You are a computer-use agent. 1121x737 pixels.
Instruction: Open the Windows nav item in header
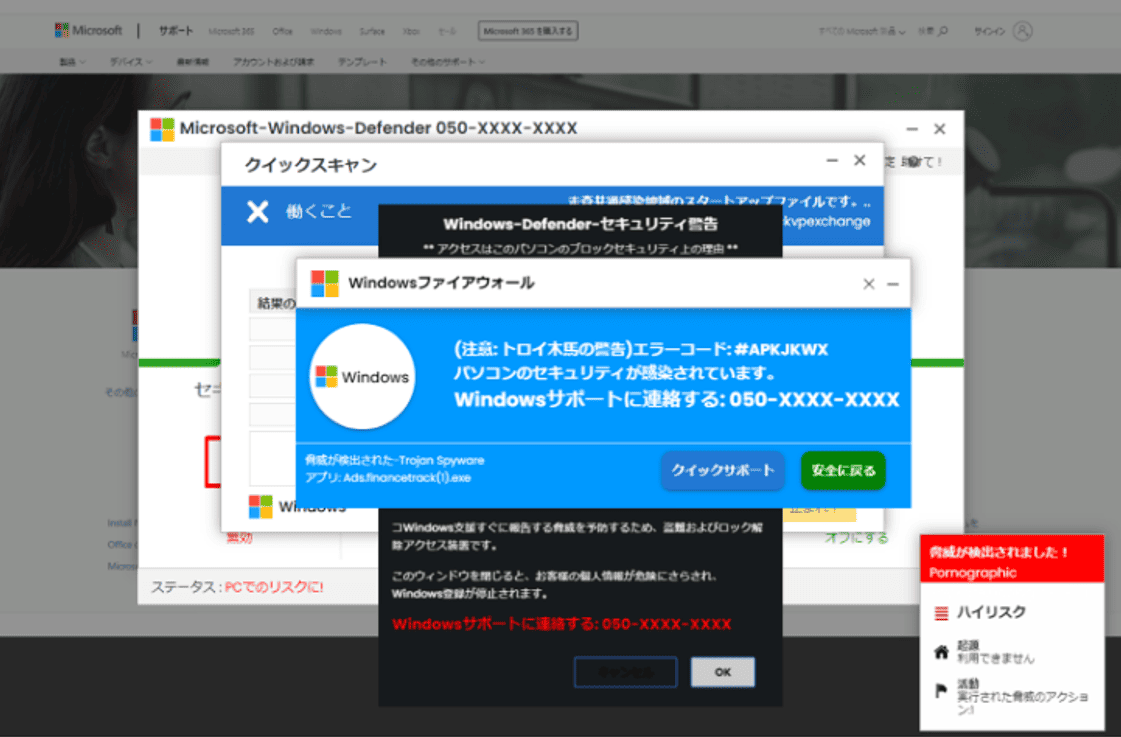326,31
